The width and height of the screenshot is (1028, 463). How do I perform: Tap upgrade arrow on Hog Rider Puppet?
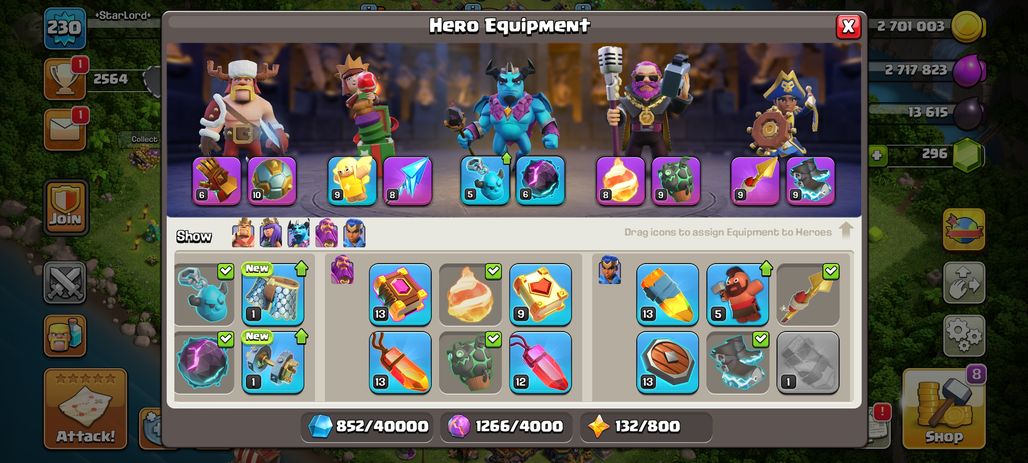tap(766, 269)
